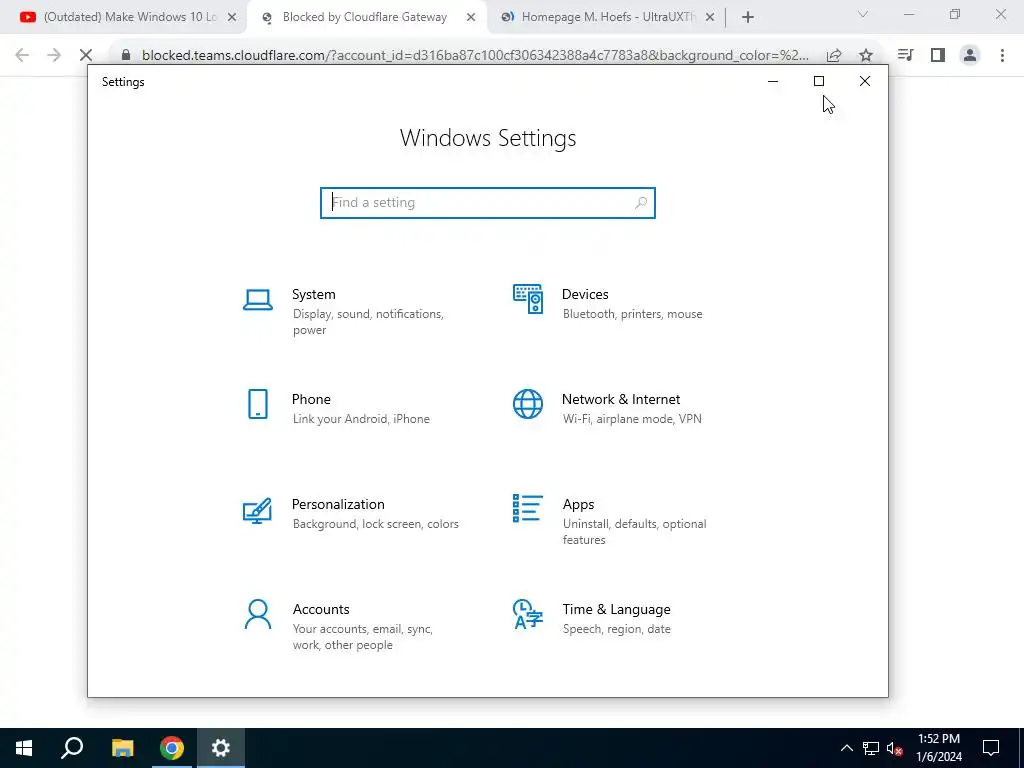Open the notification center icon
1024x768 pixels.
[x=991, y=748]
